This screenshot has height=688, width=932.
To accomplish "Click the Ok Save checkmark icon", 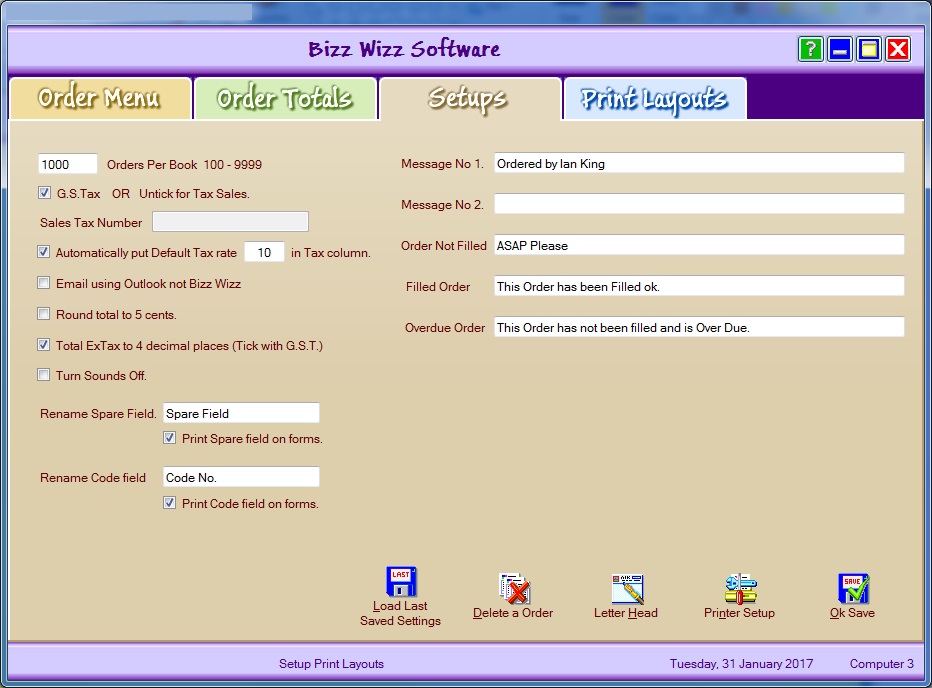I will tap(853, 588).
